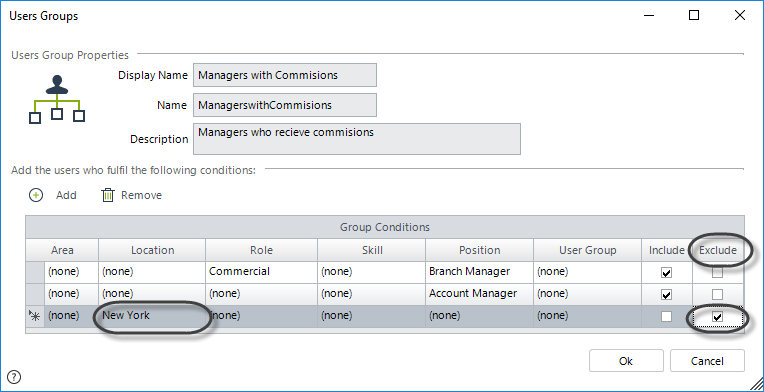Check Exclude for Account Manager row
This screenshot has height=392, width=764.
(717, 295)
